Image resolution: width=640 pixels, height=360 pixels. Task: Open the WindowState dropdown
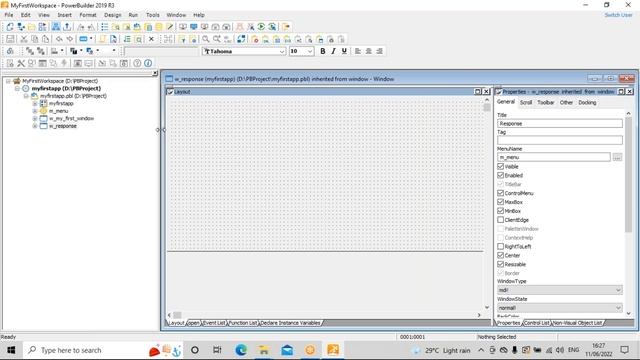[x=560, y=308]
